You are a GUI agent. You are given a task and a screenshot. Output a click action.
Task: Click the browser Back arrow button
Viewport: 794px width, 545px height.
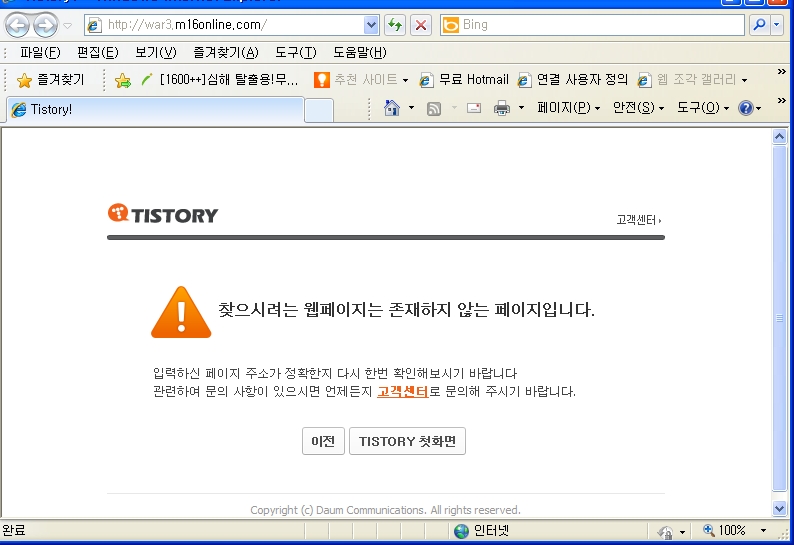tap(17, 25)
